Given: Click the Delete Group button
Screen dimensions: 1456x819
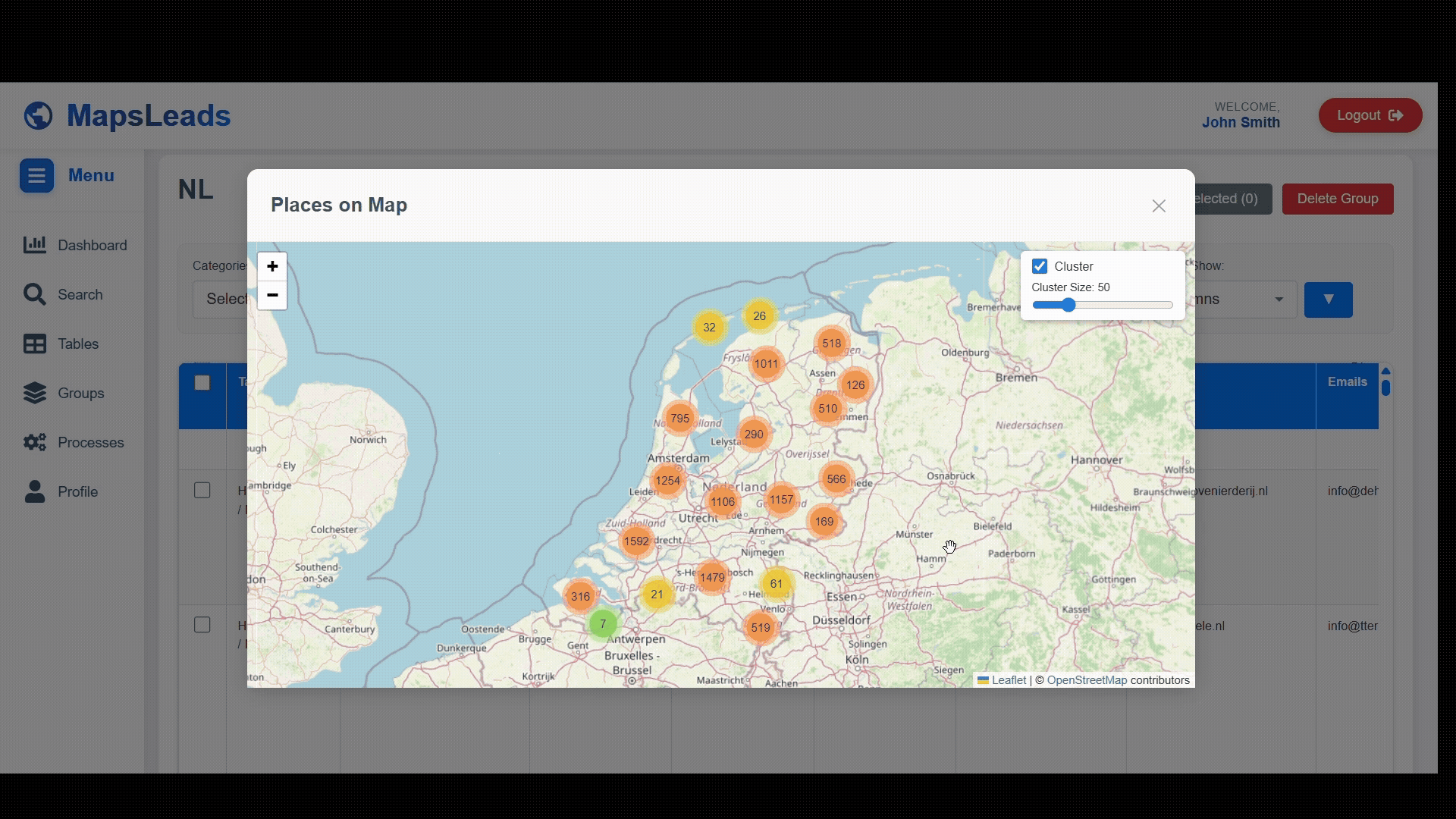Looking at the screenshot, I should pos(1337,199).
